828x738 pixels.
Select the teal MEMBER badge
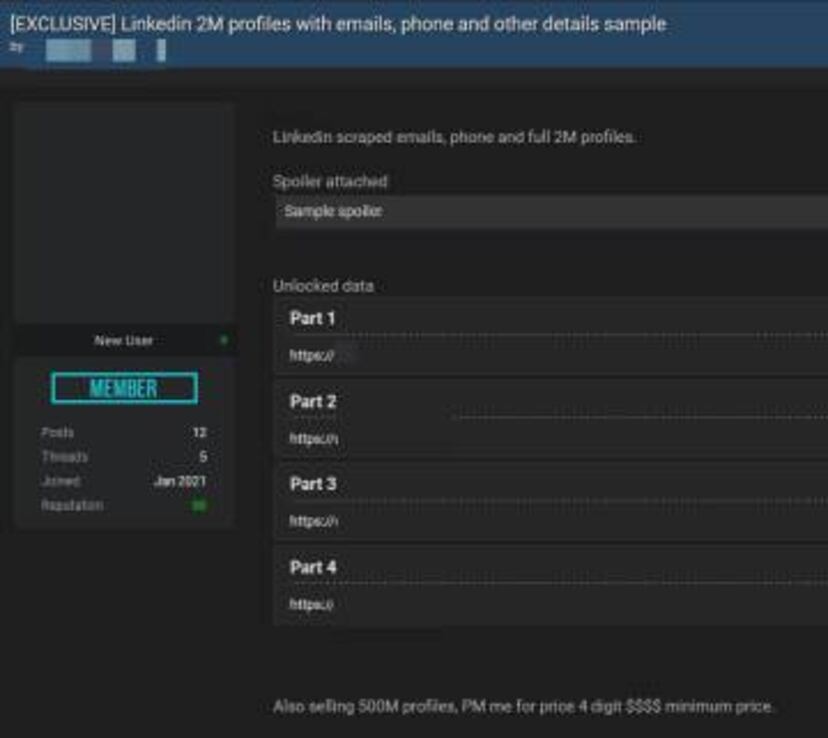click(125, 389)
